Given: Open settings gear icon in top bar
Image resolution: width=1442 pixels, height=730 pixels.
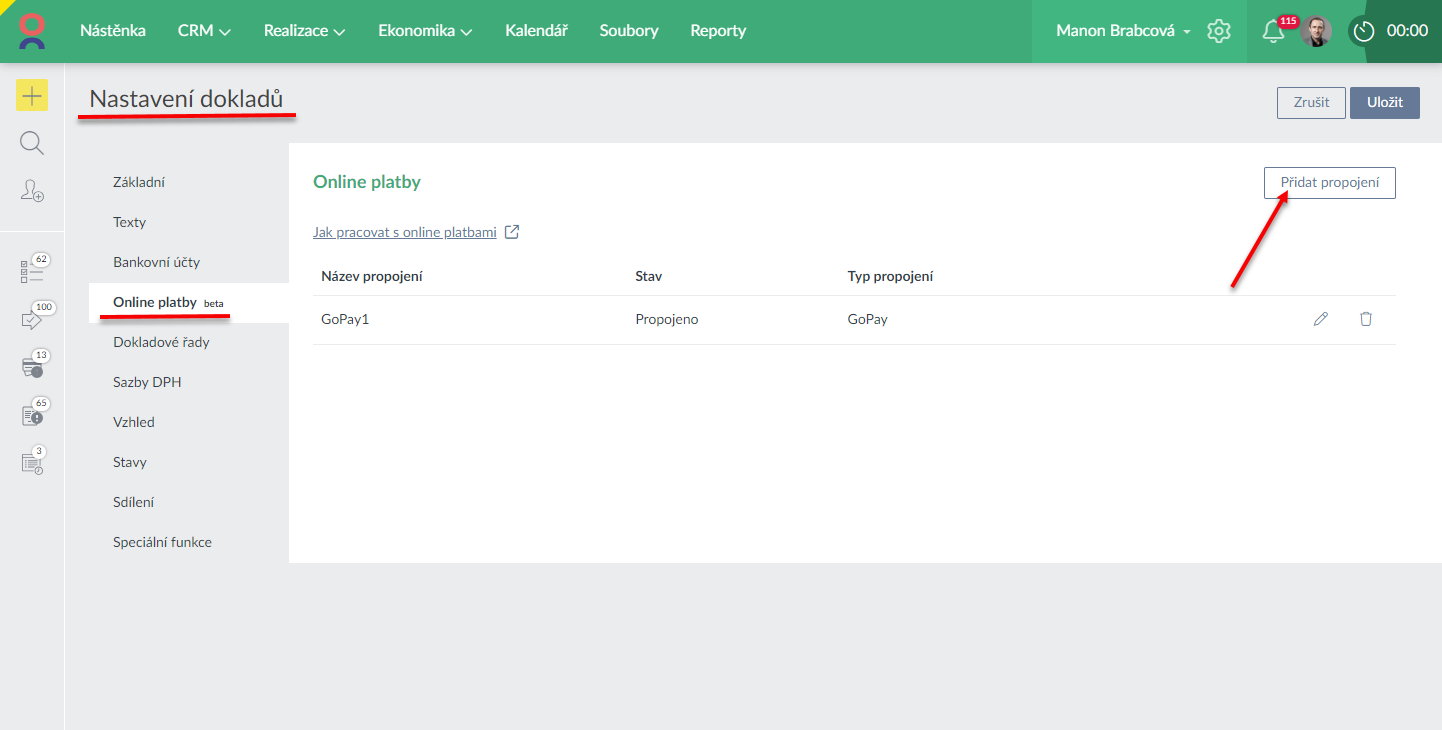Looking at the screenshot, I should (x=1218, y=31).
